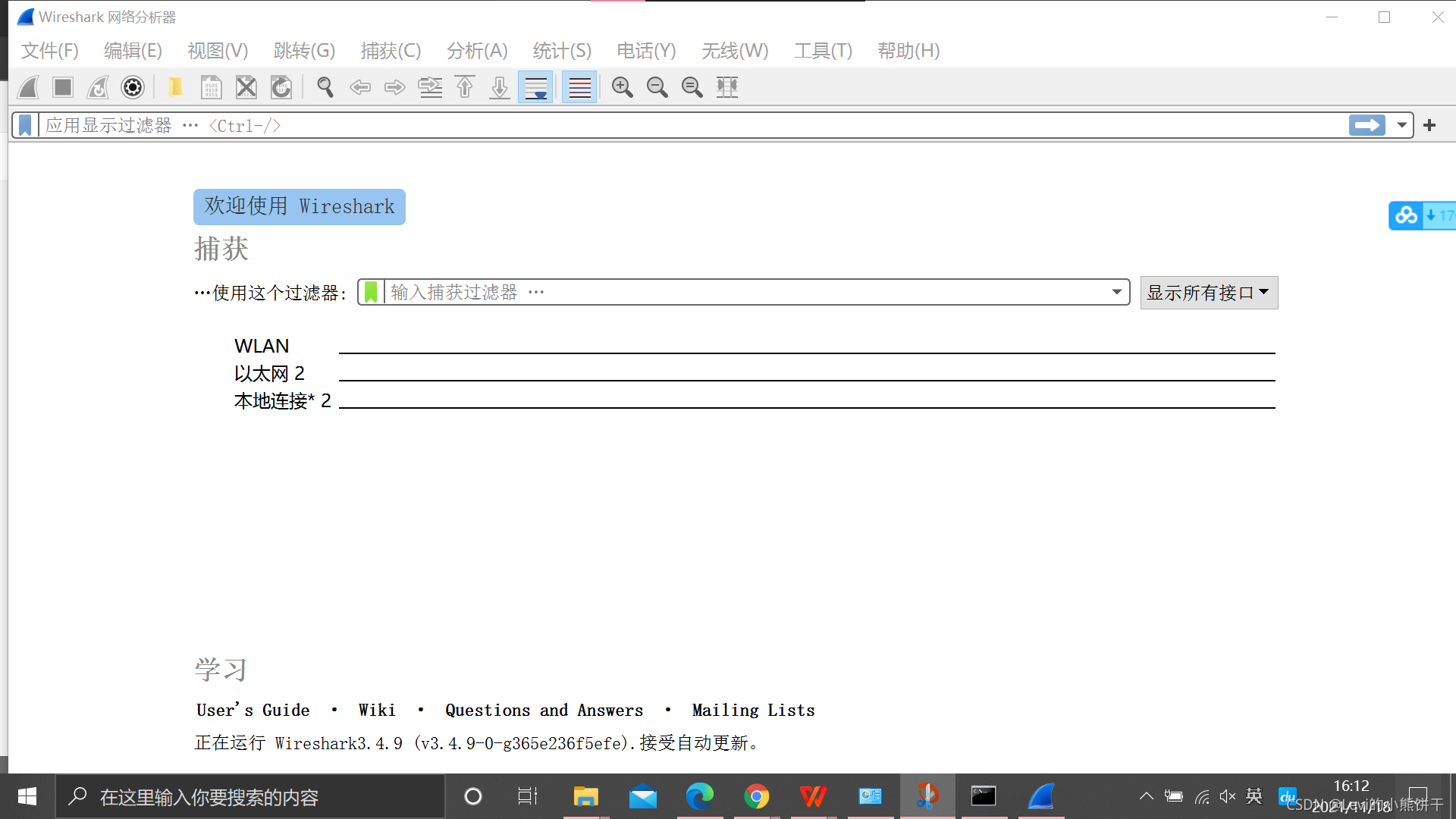Click Baidu cloud floating widget icon
Viewport: 1456px width, 819px height.
click(x=1406, y=216)
